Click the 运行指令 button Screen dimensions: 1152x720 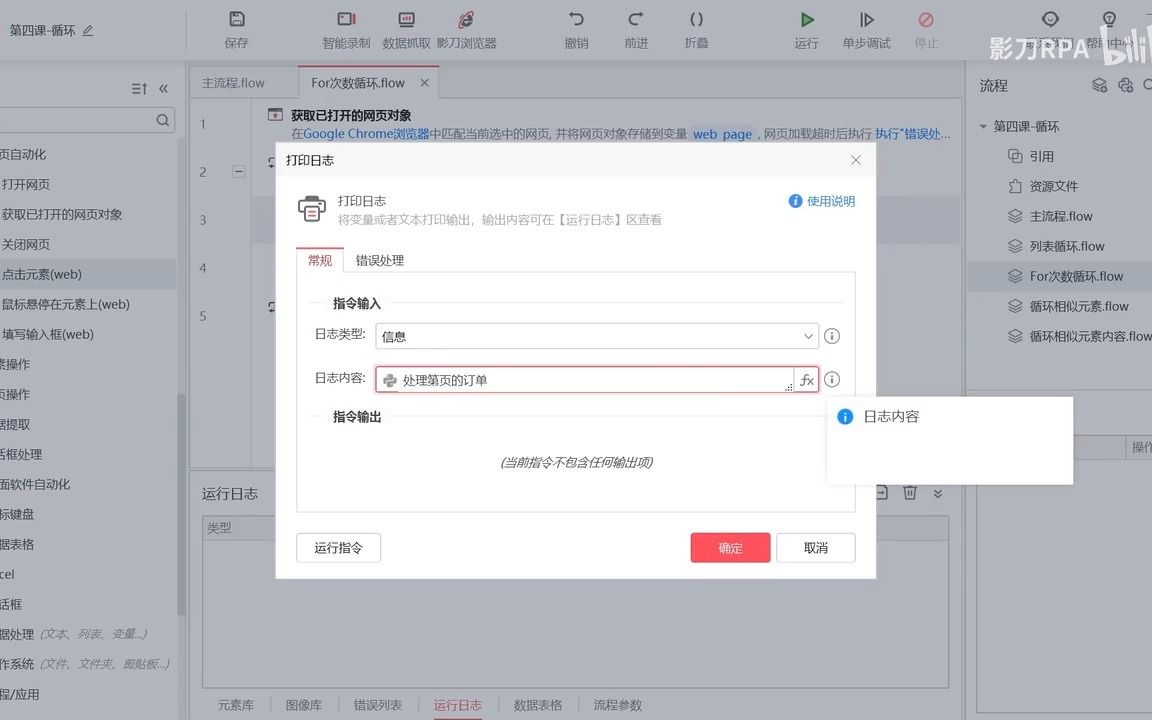(338, 547)
